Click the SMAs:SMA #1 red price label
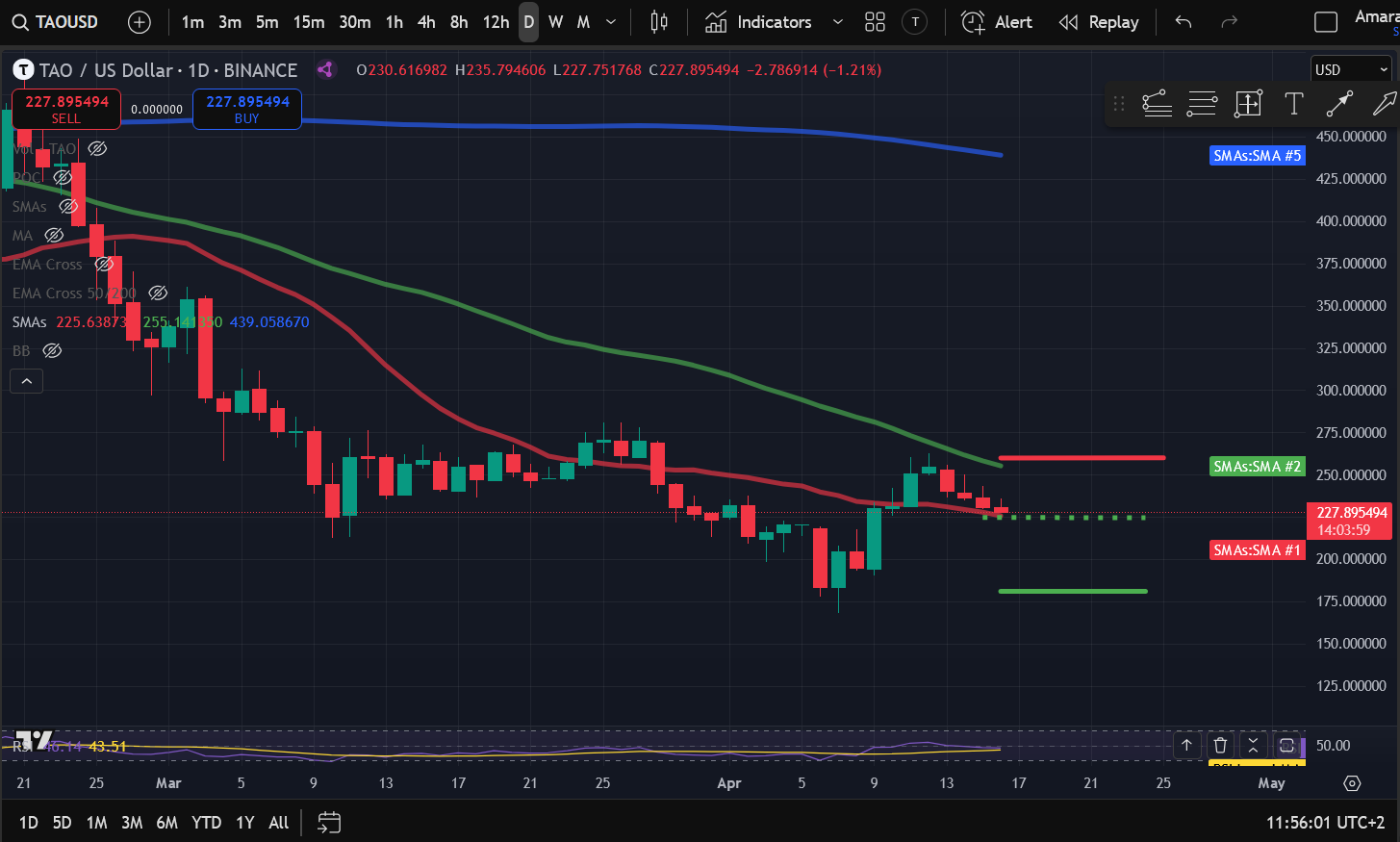 coord(1257,550)
